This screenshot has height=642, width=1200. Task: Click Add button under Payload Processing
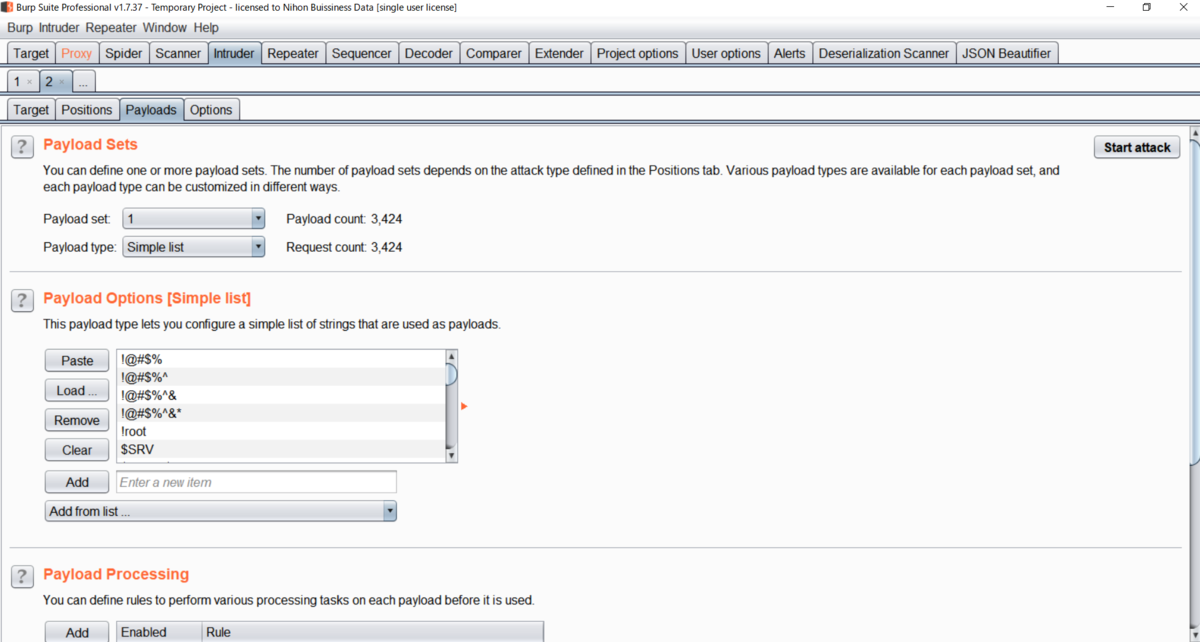coord(77,632)
